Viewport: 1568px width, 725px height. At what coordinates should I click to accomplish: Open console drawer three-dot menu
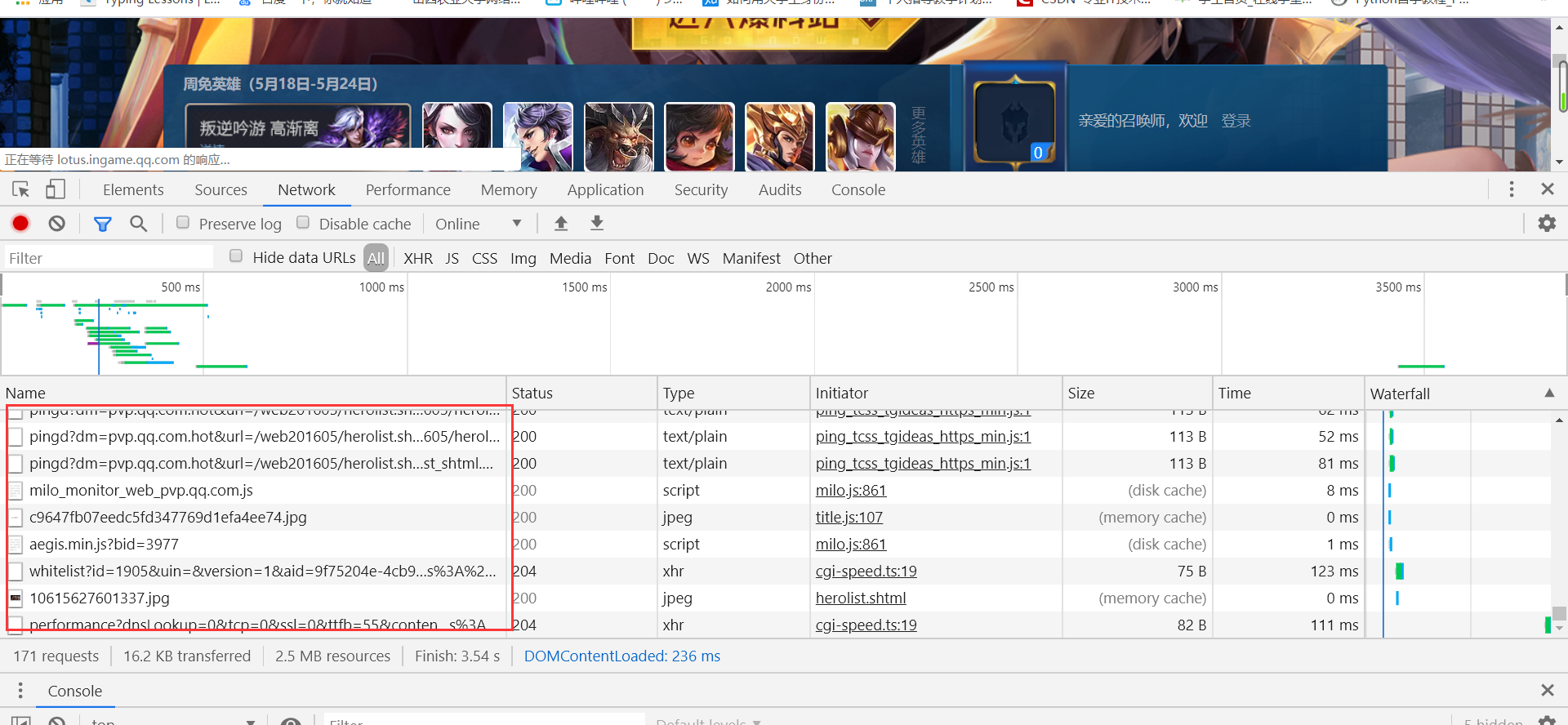[20, 690]
